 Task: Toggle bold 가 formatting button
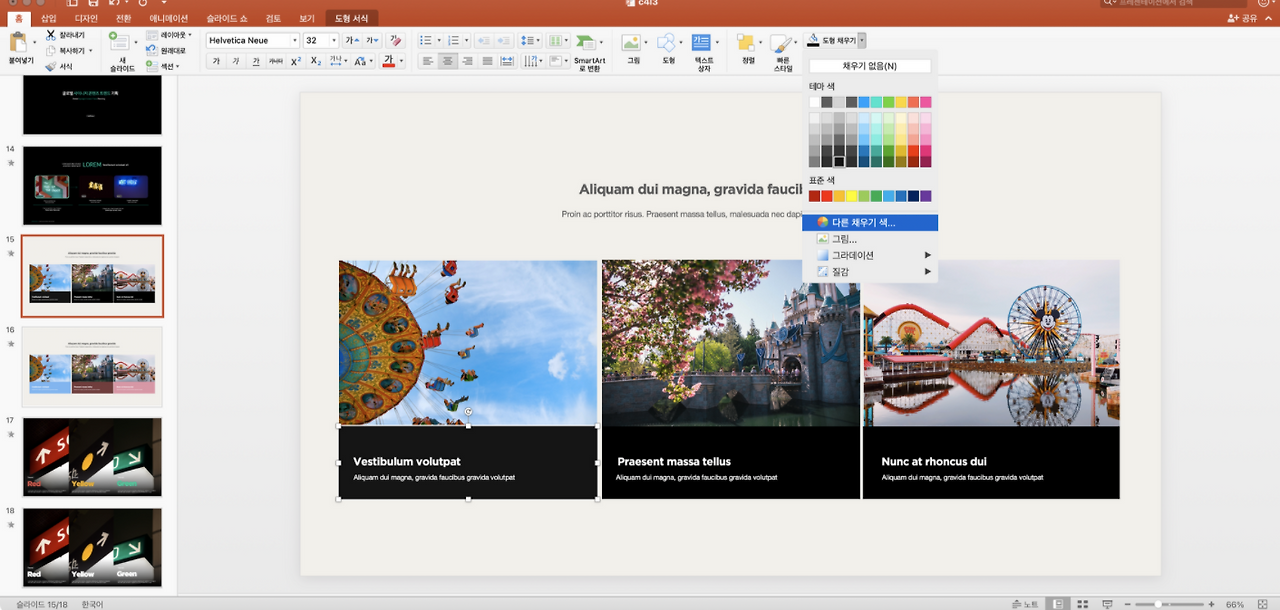(x=216, y=61)
